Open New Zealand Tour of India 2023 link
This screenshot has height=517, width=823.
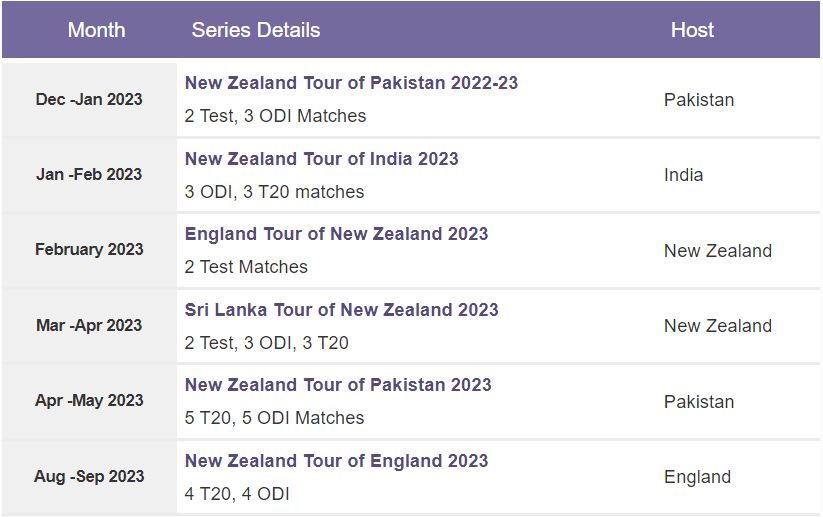pyautogui.click(x=321, y=159)
